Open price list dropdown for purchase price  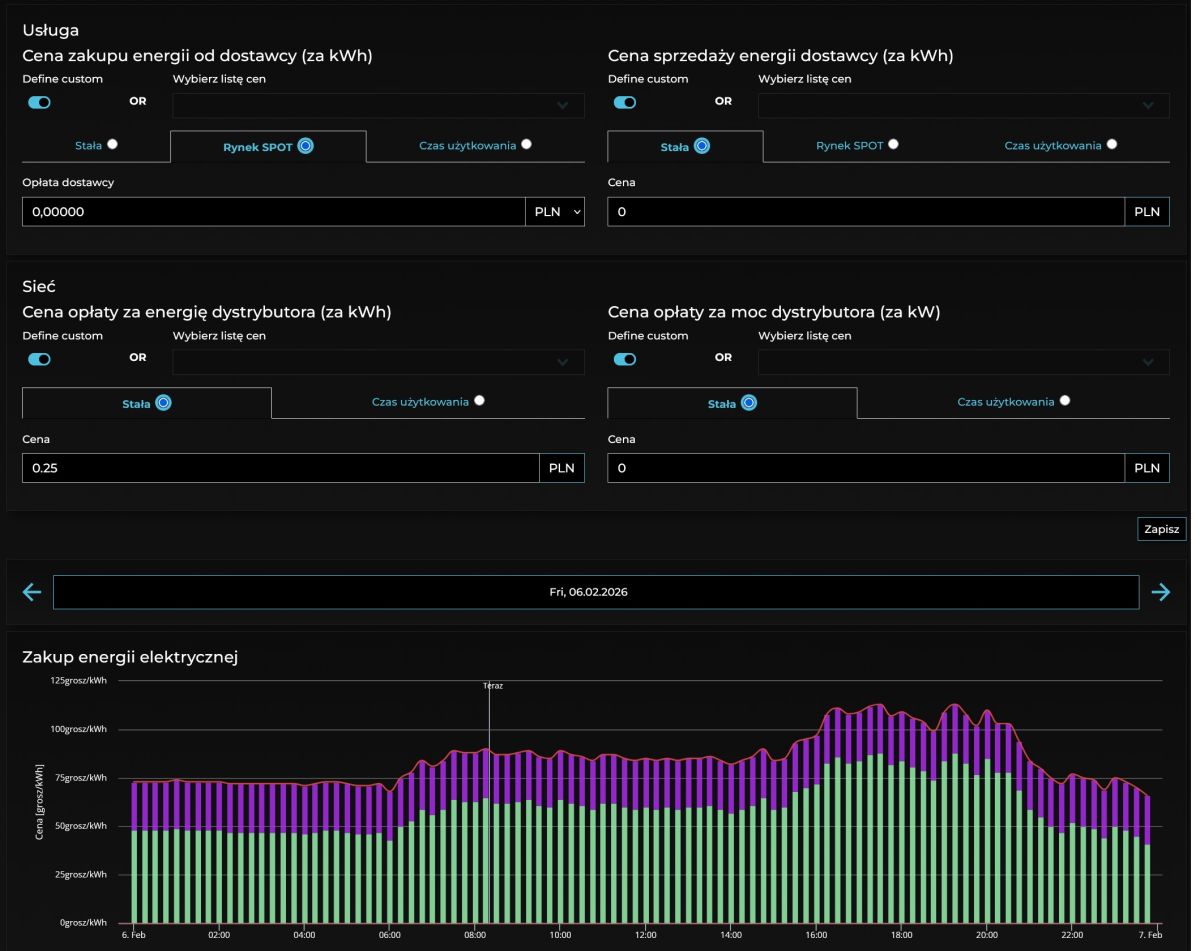(378, 105)
